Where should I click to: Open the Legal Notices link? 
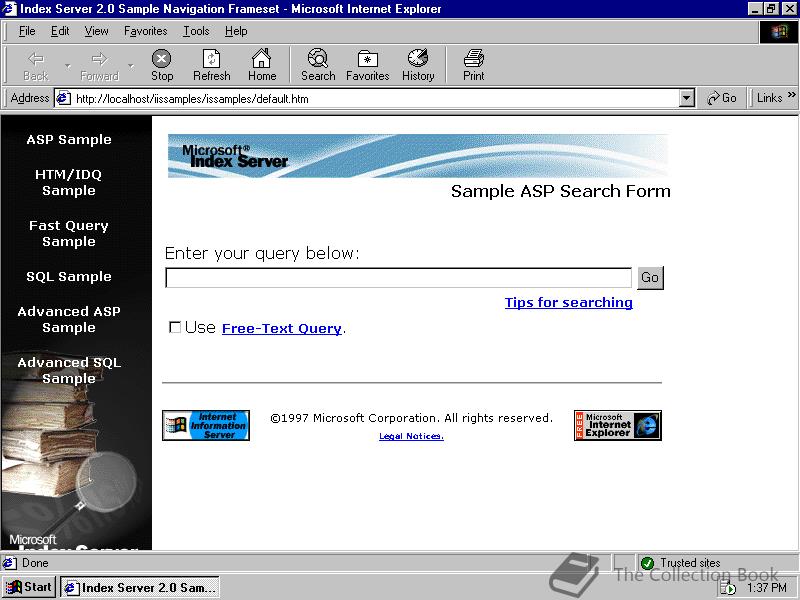(411, 436)
